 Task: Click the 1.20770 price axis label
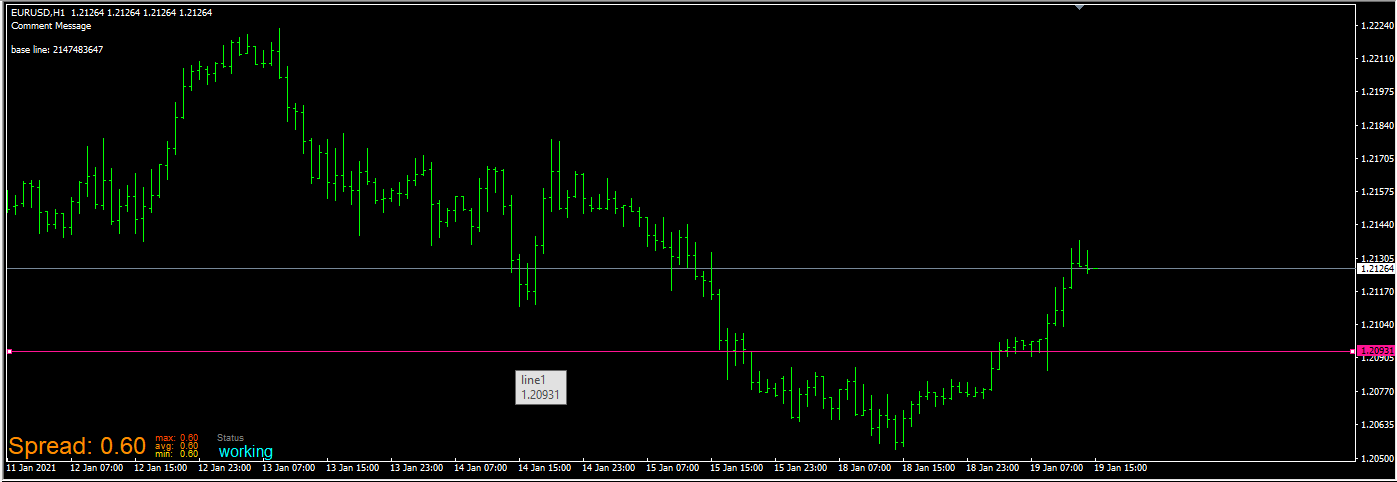point(1376,391)
